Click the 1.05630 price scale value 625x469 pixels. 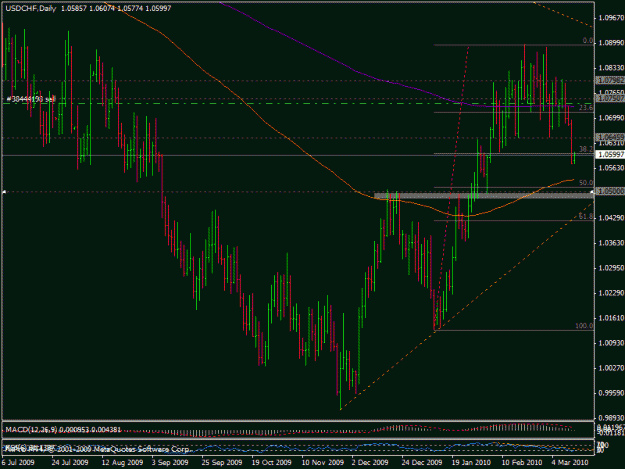pos(611,168)
